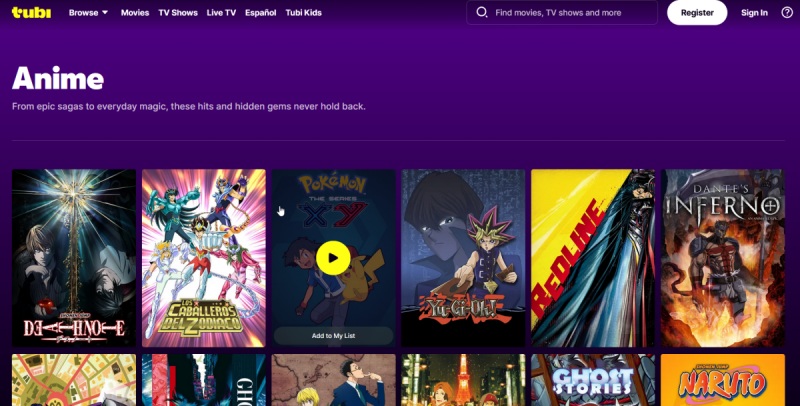Open the help question mark icon
800x406 pixels.
tap(787, 13)
